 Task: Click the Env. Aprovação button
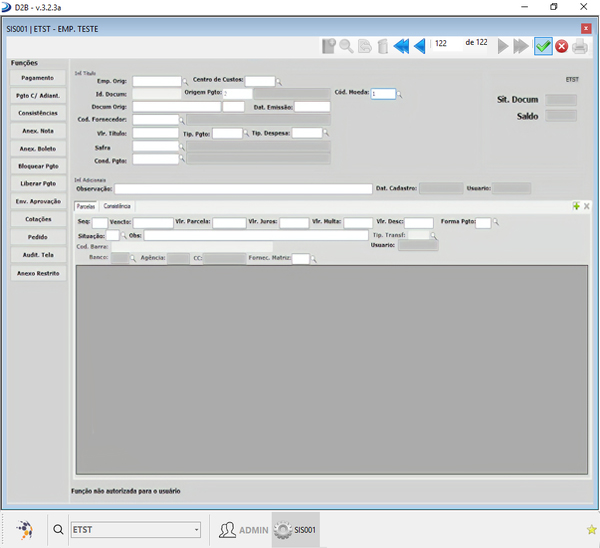[38, 201]
